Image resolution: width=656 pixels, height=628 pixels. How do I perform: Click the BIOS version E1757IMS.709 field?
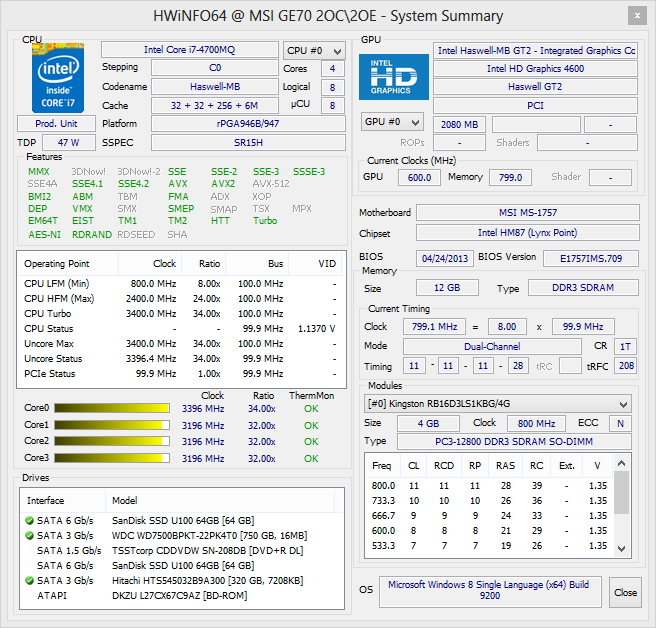(x=591, y=259)
